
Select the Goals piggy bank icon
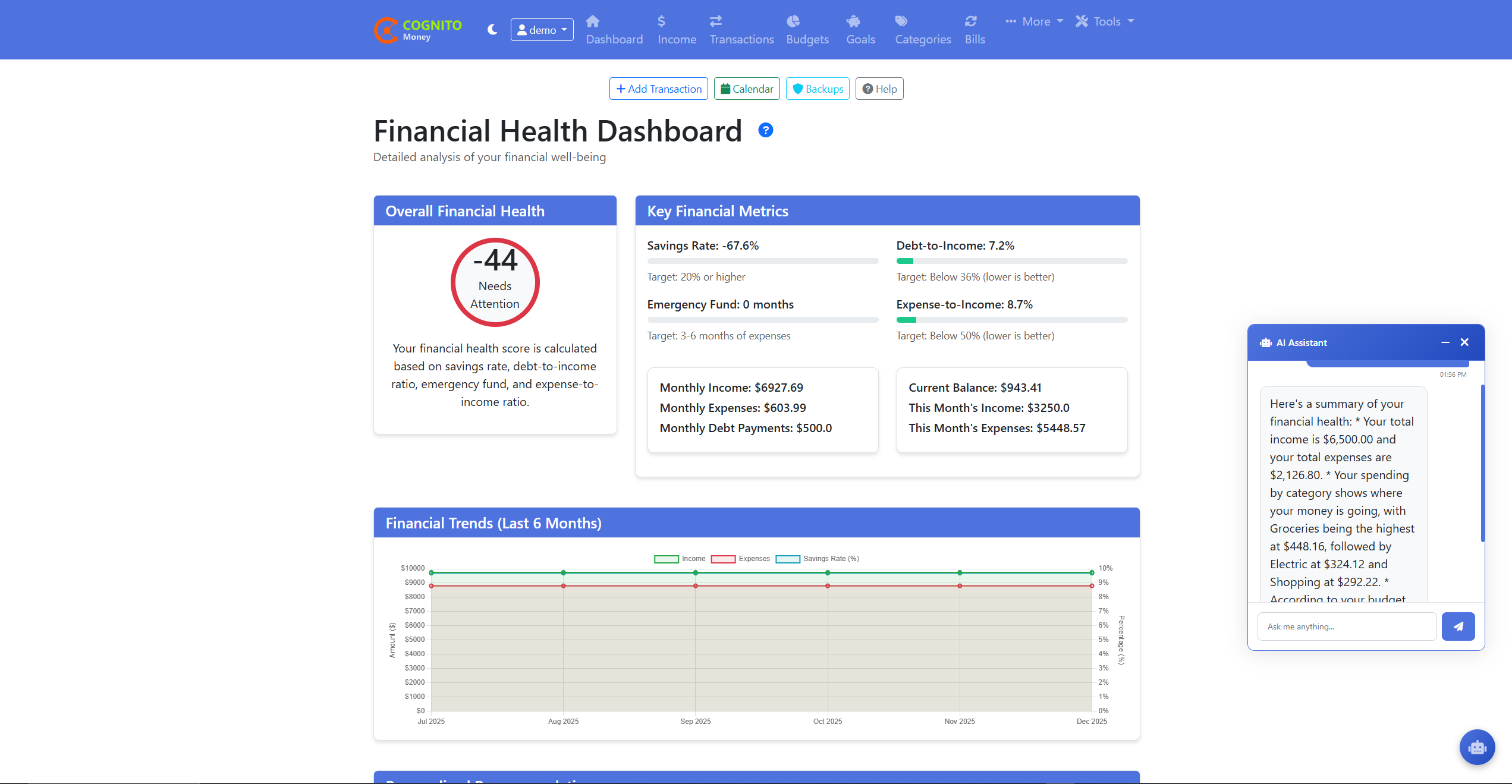[854, 20]
